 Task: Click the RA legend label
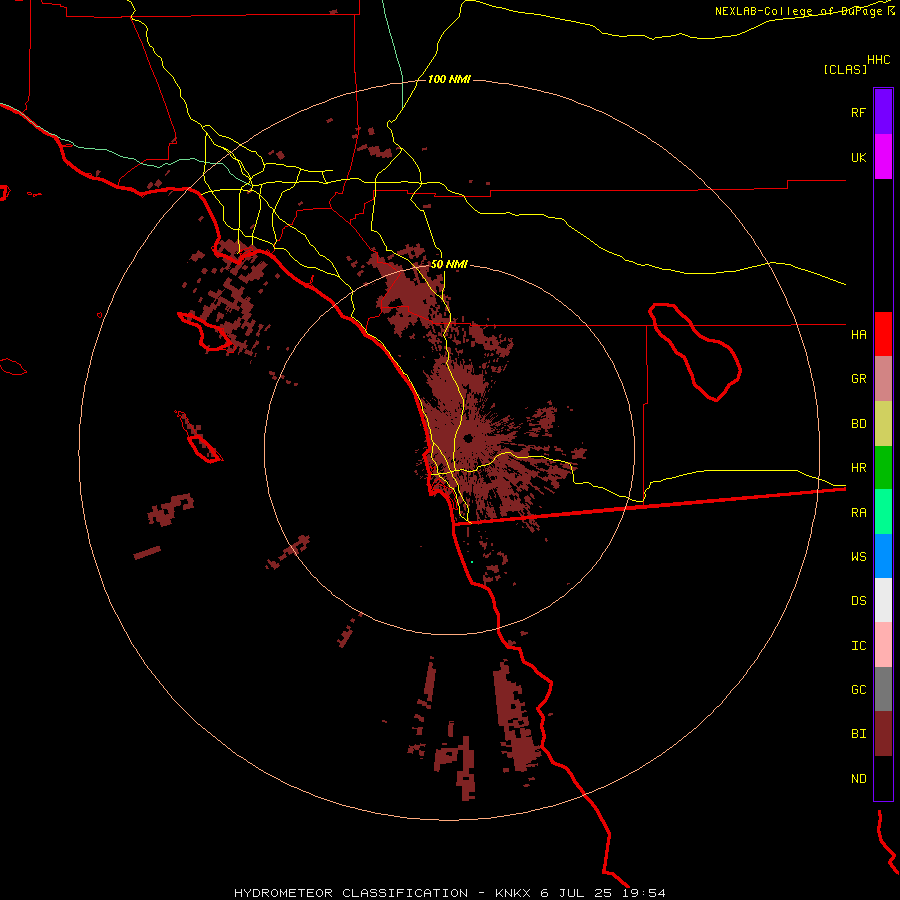pyautogui.click(x=858, y=513)
